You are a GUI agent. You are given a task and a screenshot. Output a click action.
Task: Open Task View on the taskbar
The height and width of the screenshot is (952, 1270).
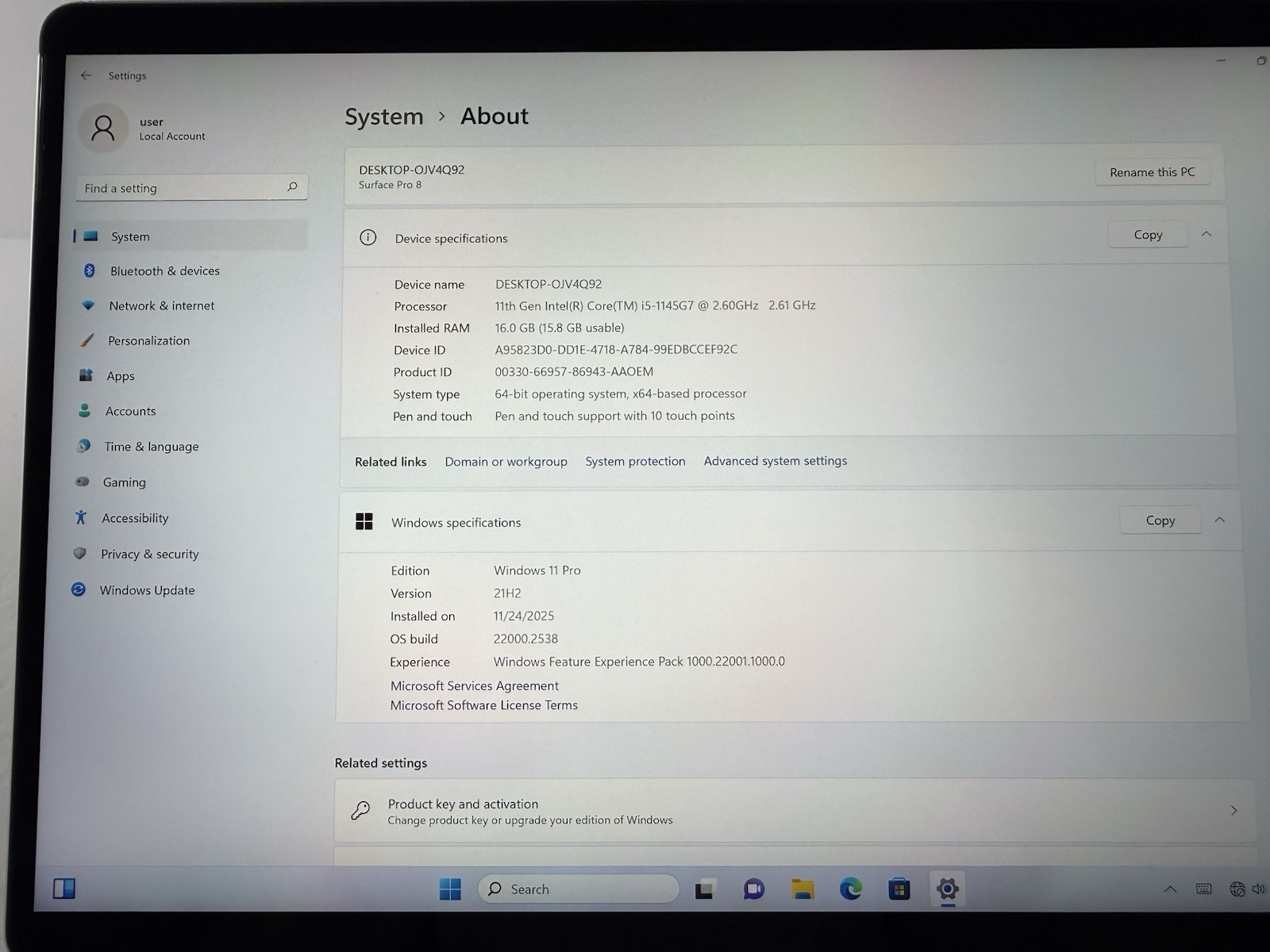(704, 890)
